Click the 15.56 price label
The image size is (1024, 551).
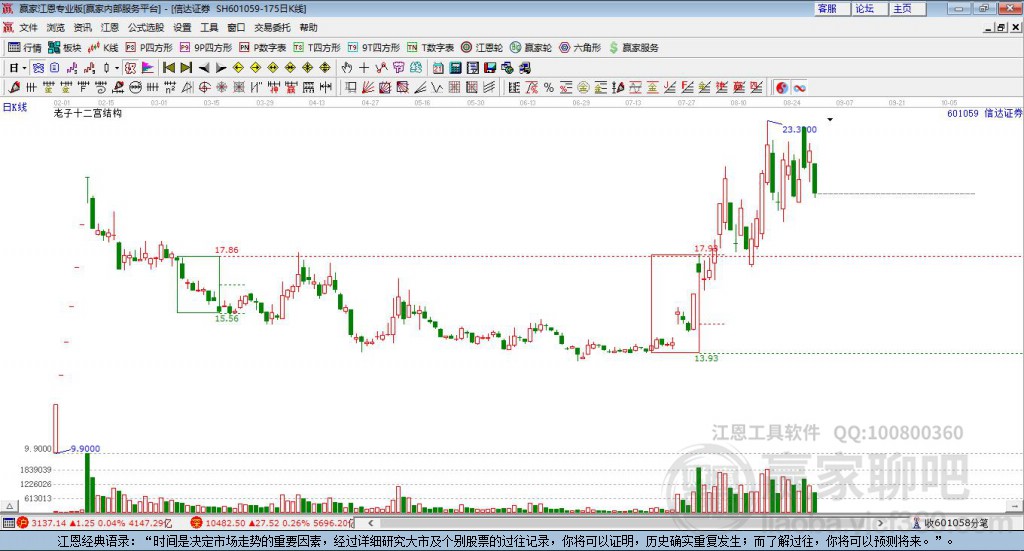[227, 319]
